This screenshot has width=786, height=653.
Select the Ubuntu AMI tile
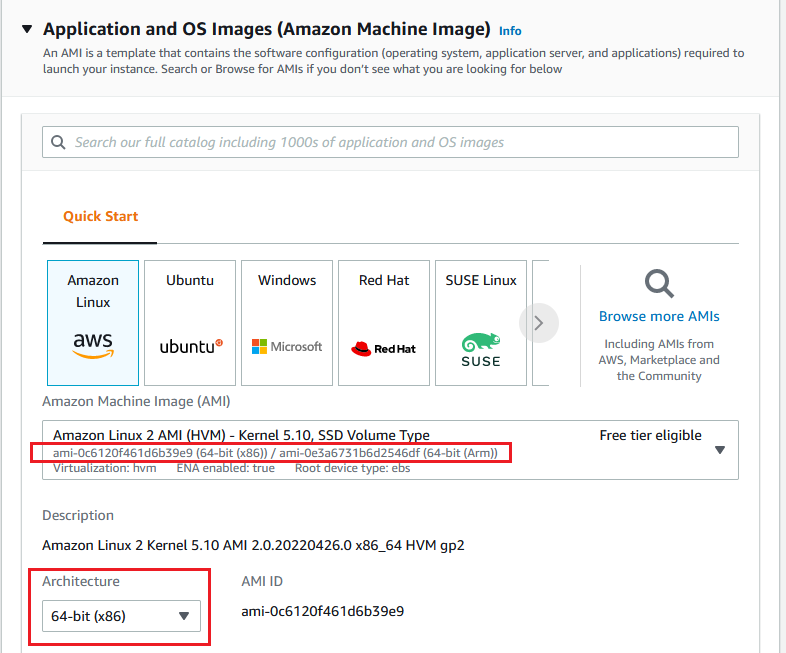coord(190,323)
